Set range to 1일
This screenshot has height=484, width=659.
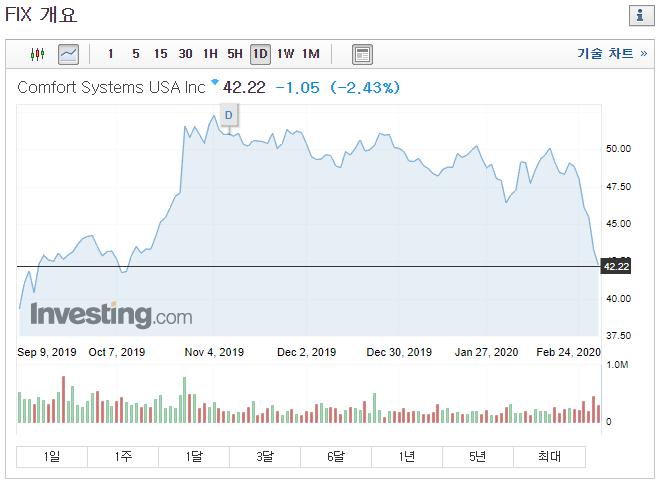point(52,456)
